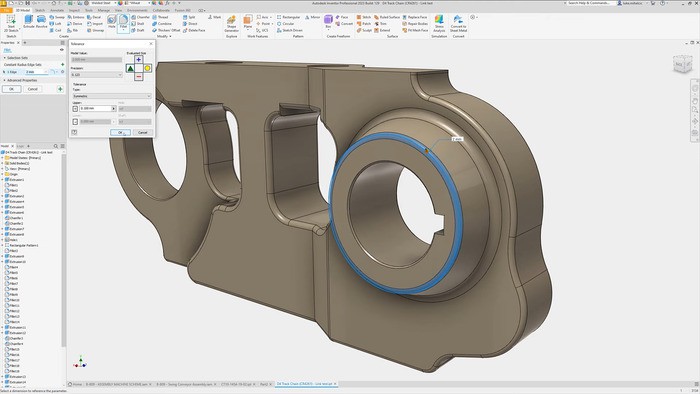Switch to the Annotate ribbon tab
This screenshot has width=700, height=394.
tap(57, 10)
